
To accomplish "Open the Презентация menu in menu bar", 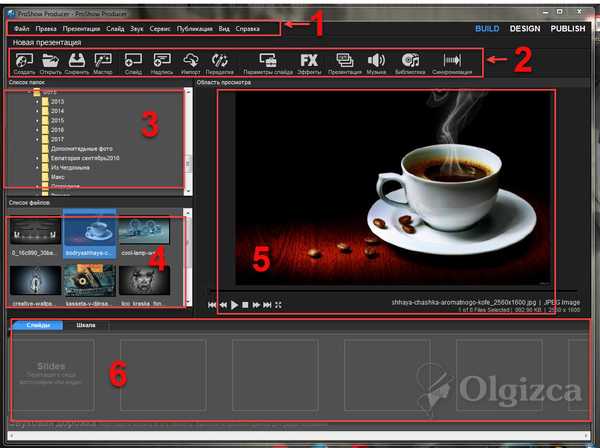I will (x=82, y=29).
